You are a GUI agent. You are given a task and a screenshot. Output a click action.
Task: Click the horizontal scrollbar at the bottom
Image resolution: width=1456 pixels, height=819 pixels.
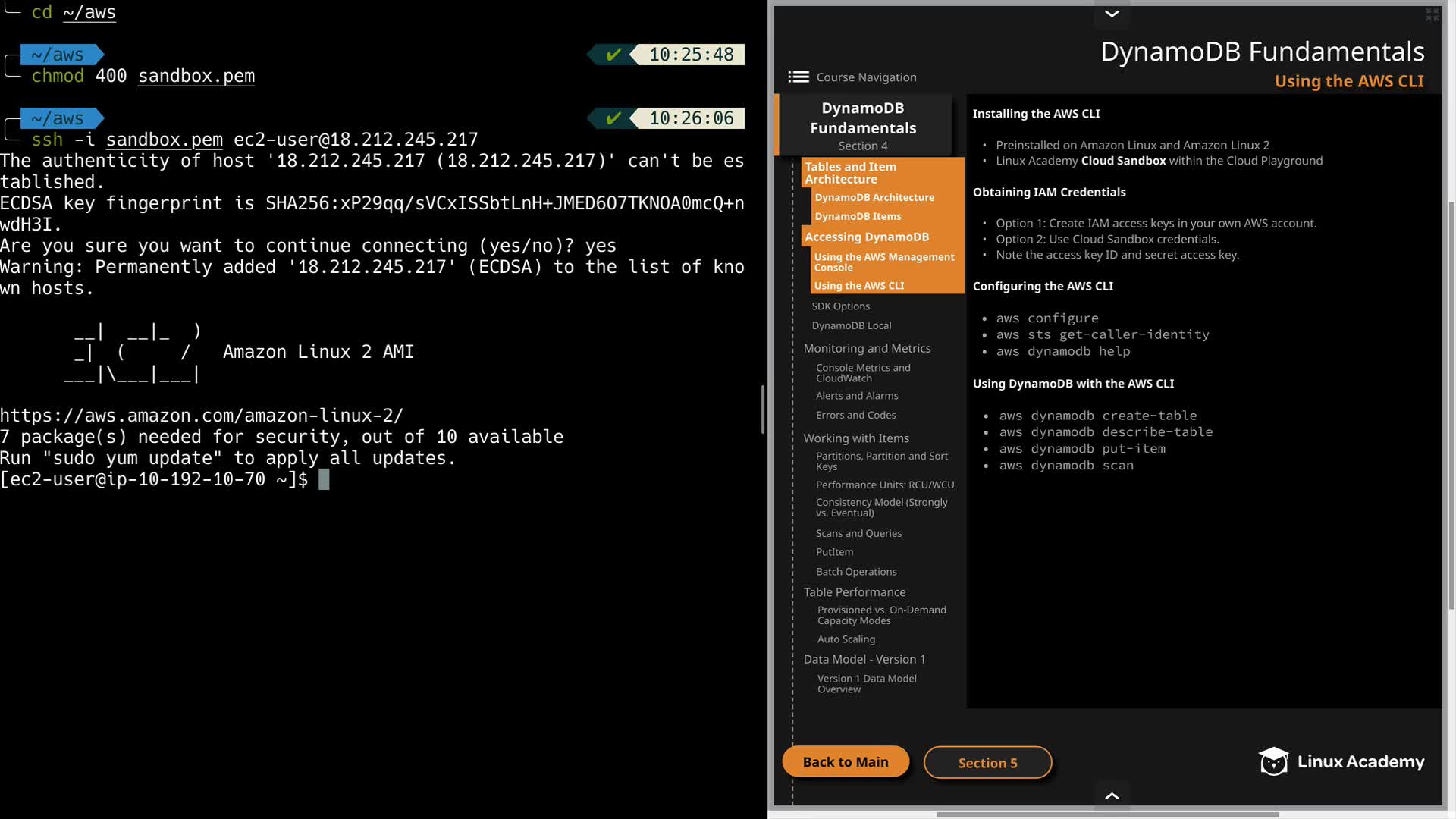1107,814
